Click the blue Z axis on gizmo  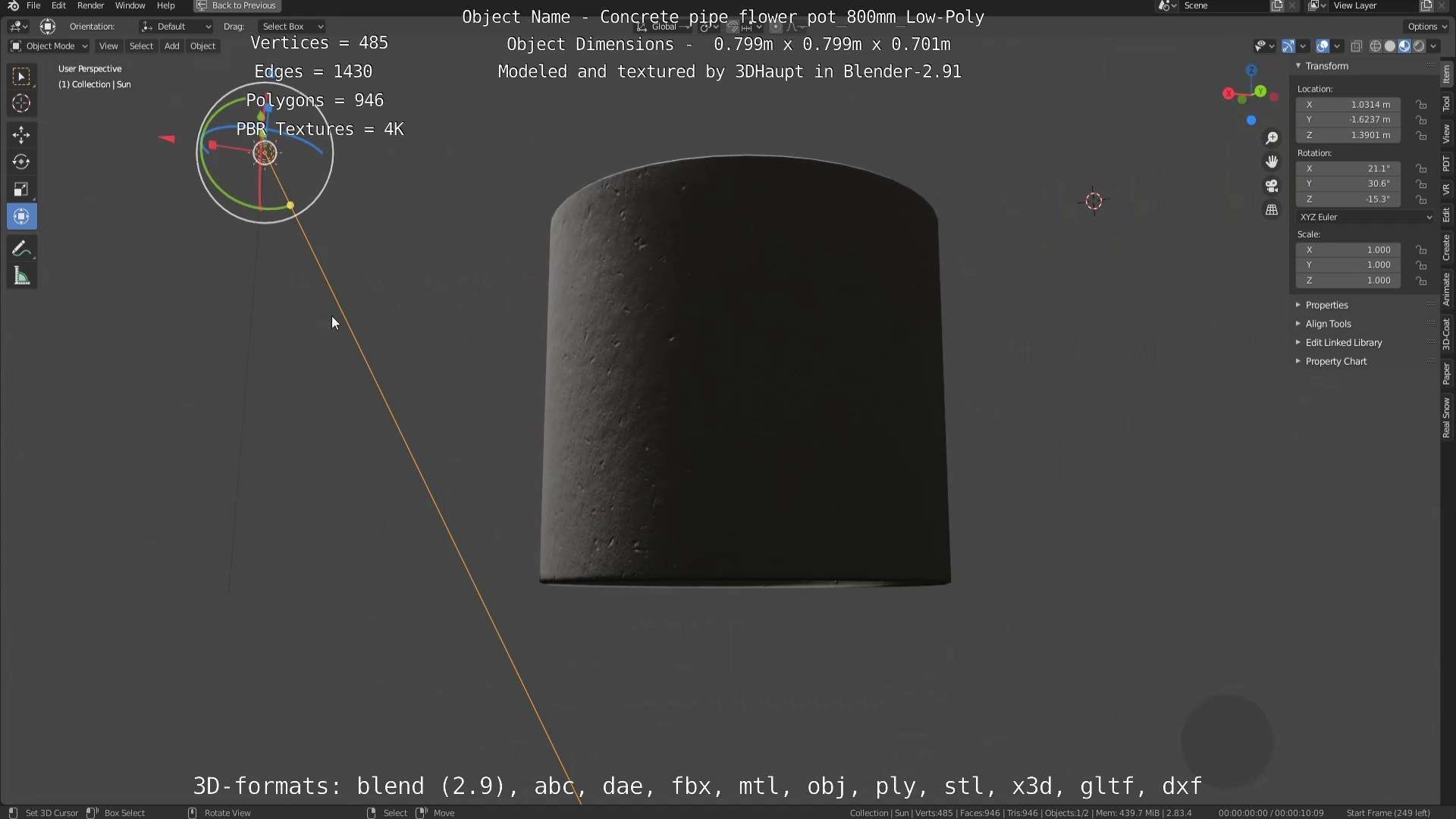(x=1251, y=71)
